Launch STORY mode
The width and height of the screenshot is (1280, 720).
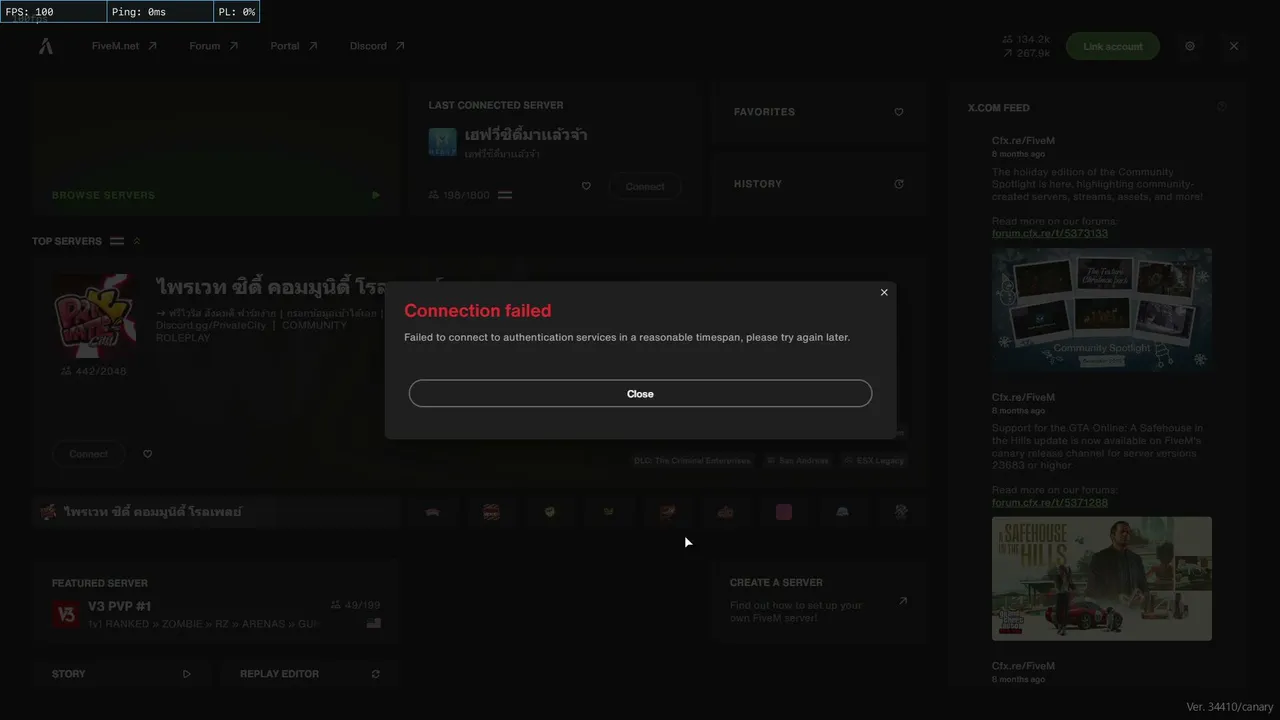coord(121,674)
